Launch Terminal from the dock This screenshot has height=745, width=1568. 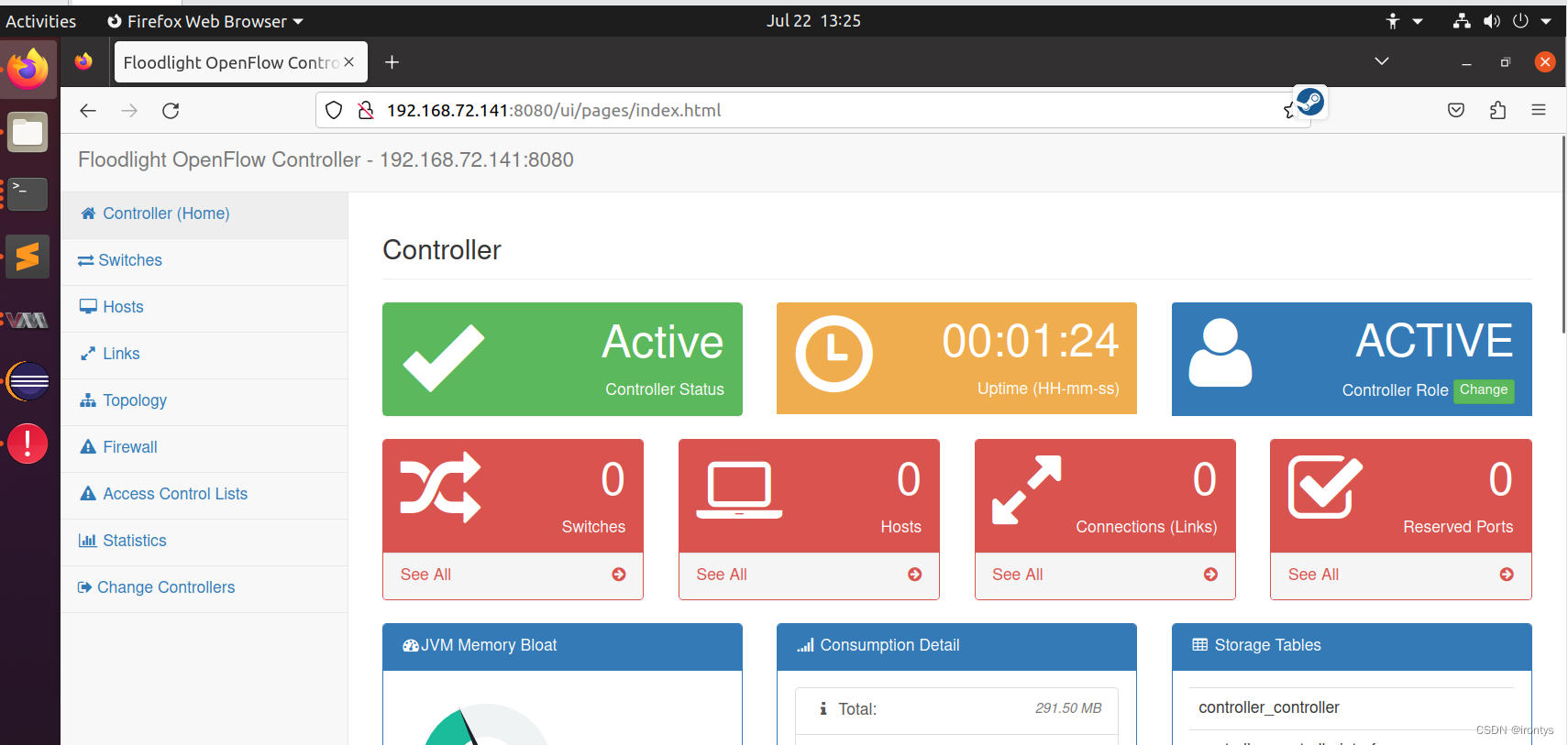28,194
